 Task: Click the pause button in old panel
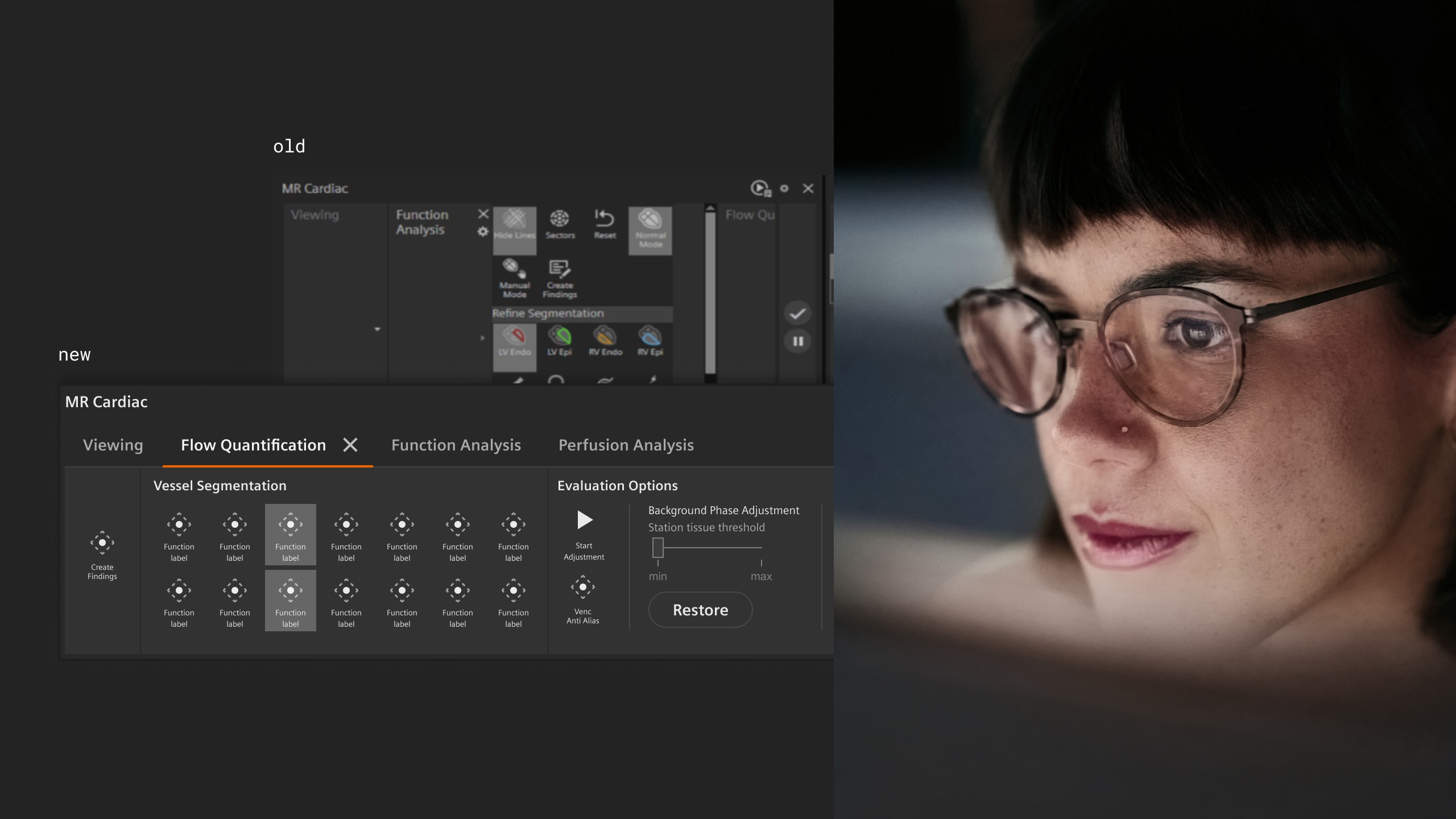tap(797, 341)
